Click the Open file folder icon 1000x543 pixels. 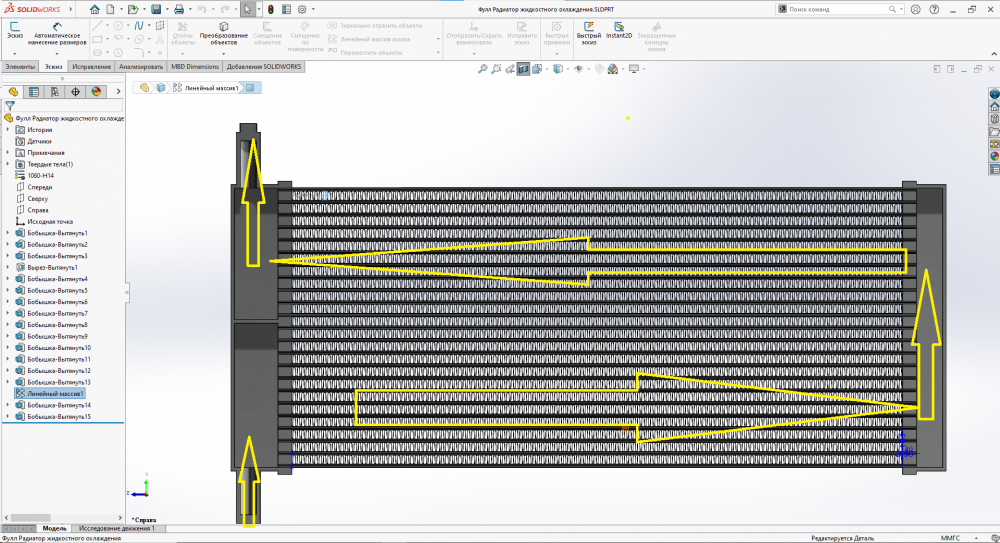[x=133, y=10]
